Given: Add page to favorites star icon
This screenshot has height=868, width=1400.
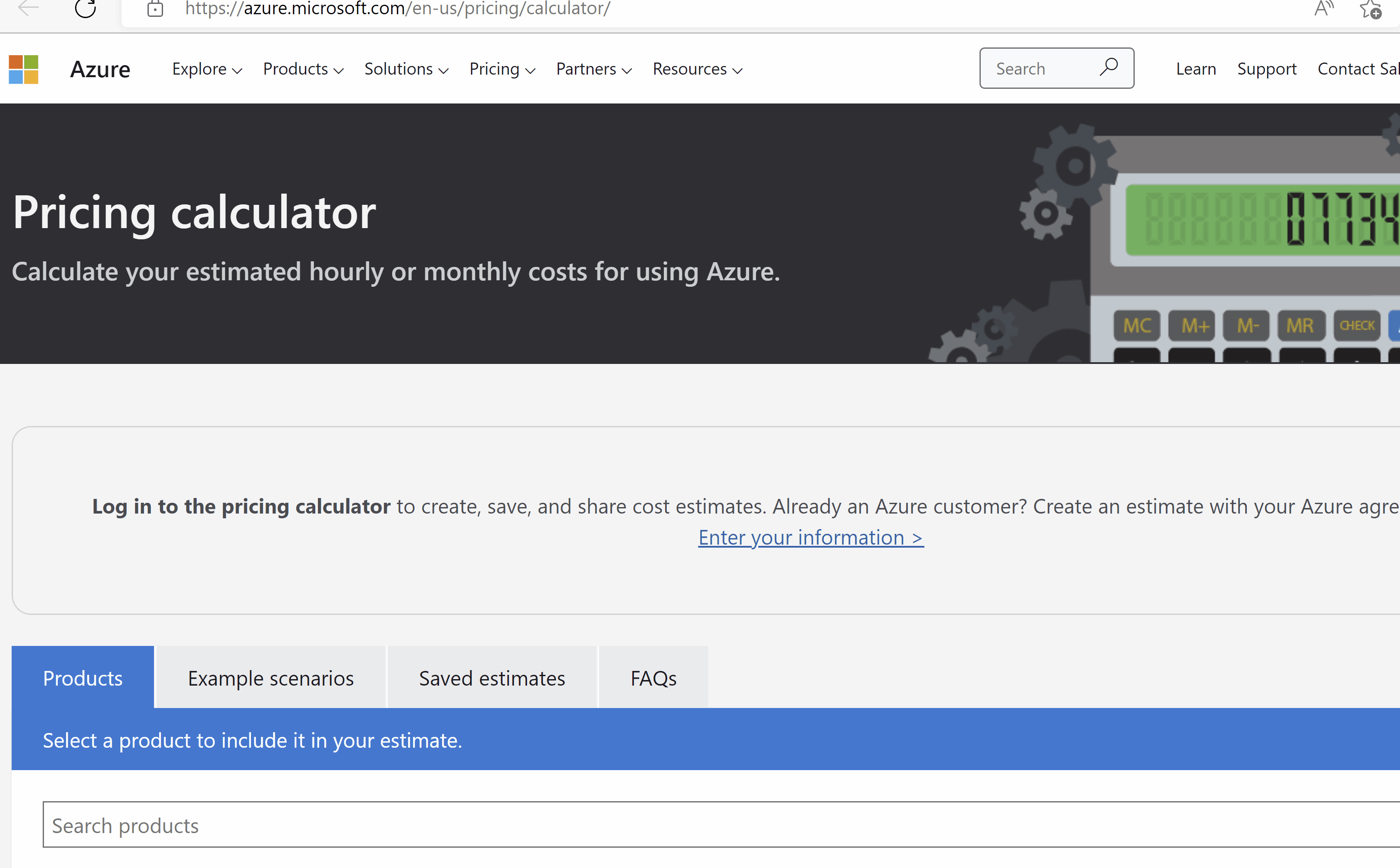Looking at the screenshot, I should click(x=1371, y=9).
